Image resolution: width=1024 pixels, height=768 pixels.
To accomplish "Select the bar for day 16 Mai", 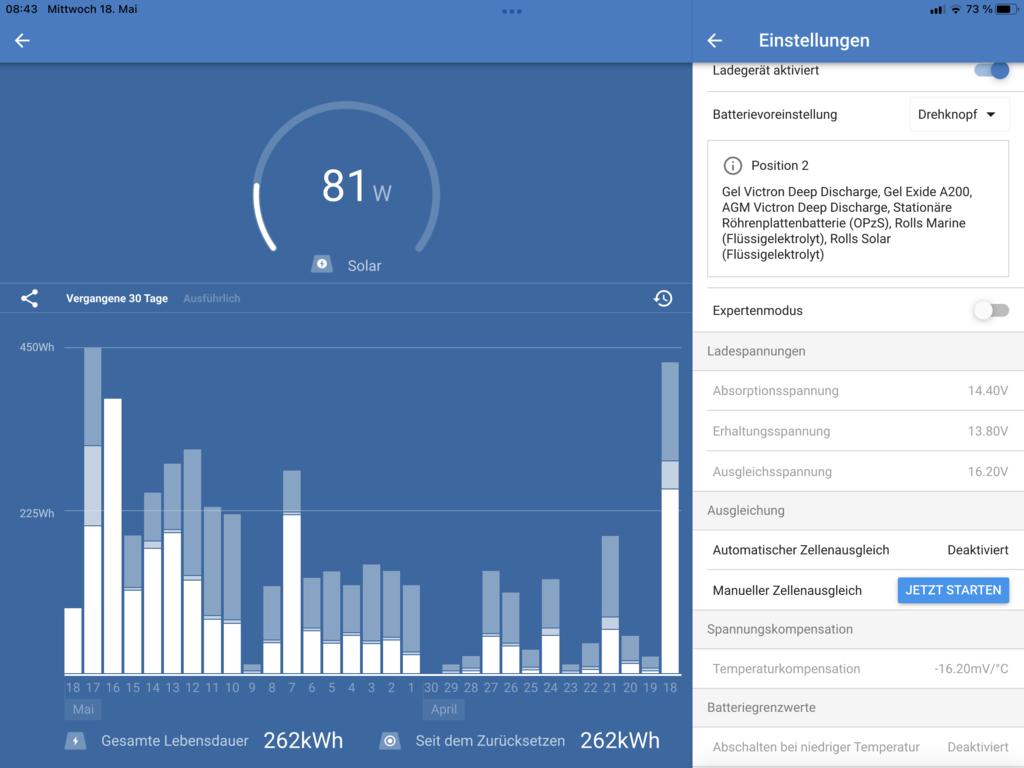I will tap(112, 536).
